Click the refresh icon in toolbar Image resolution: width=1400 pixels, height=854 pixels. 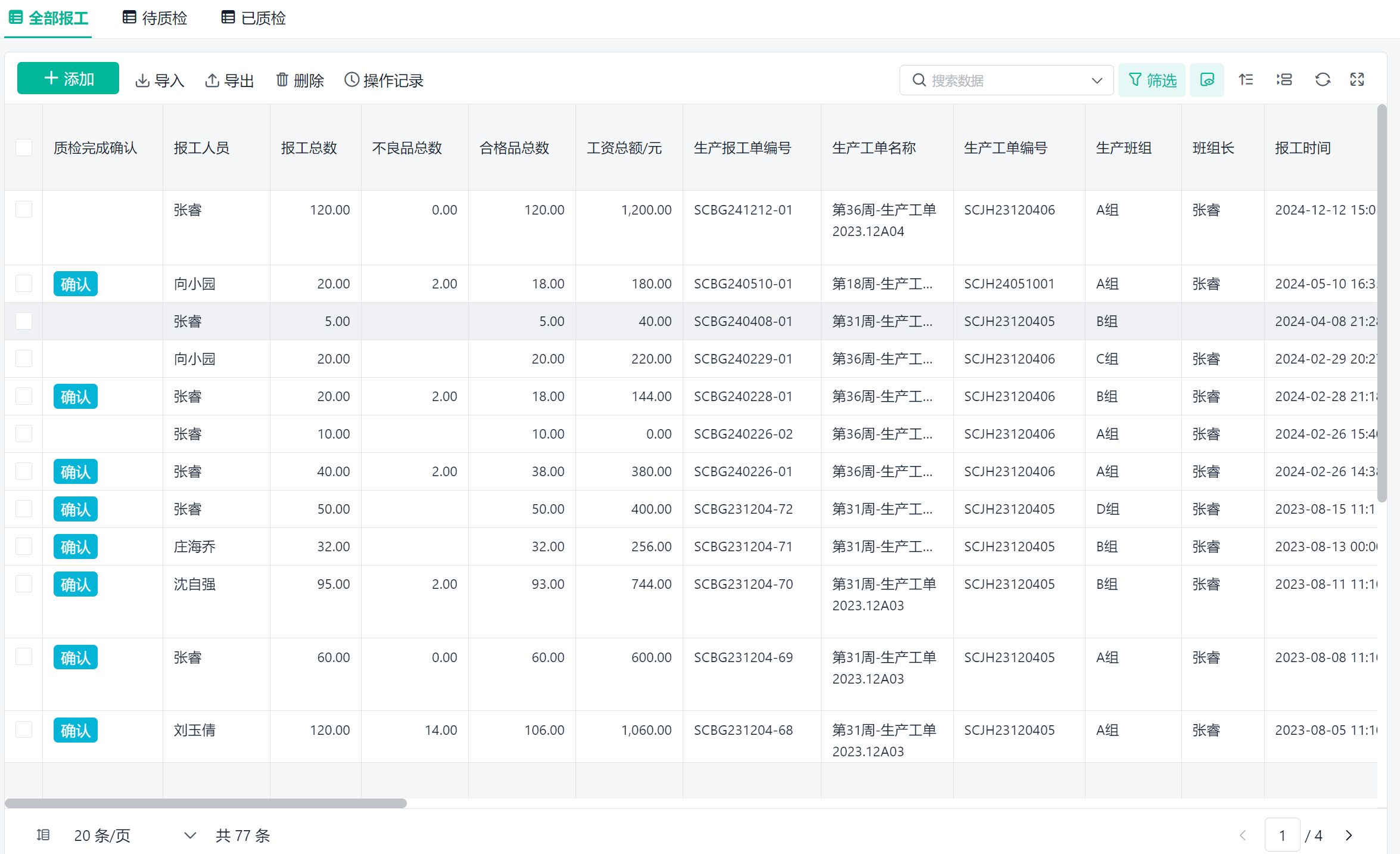point(1323,80)
